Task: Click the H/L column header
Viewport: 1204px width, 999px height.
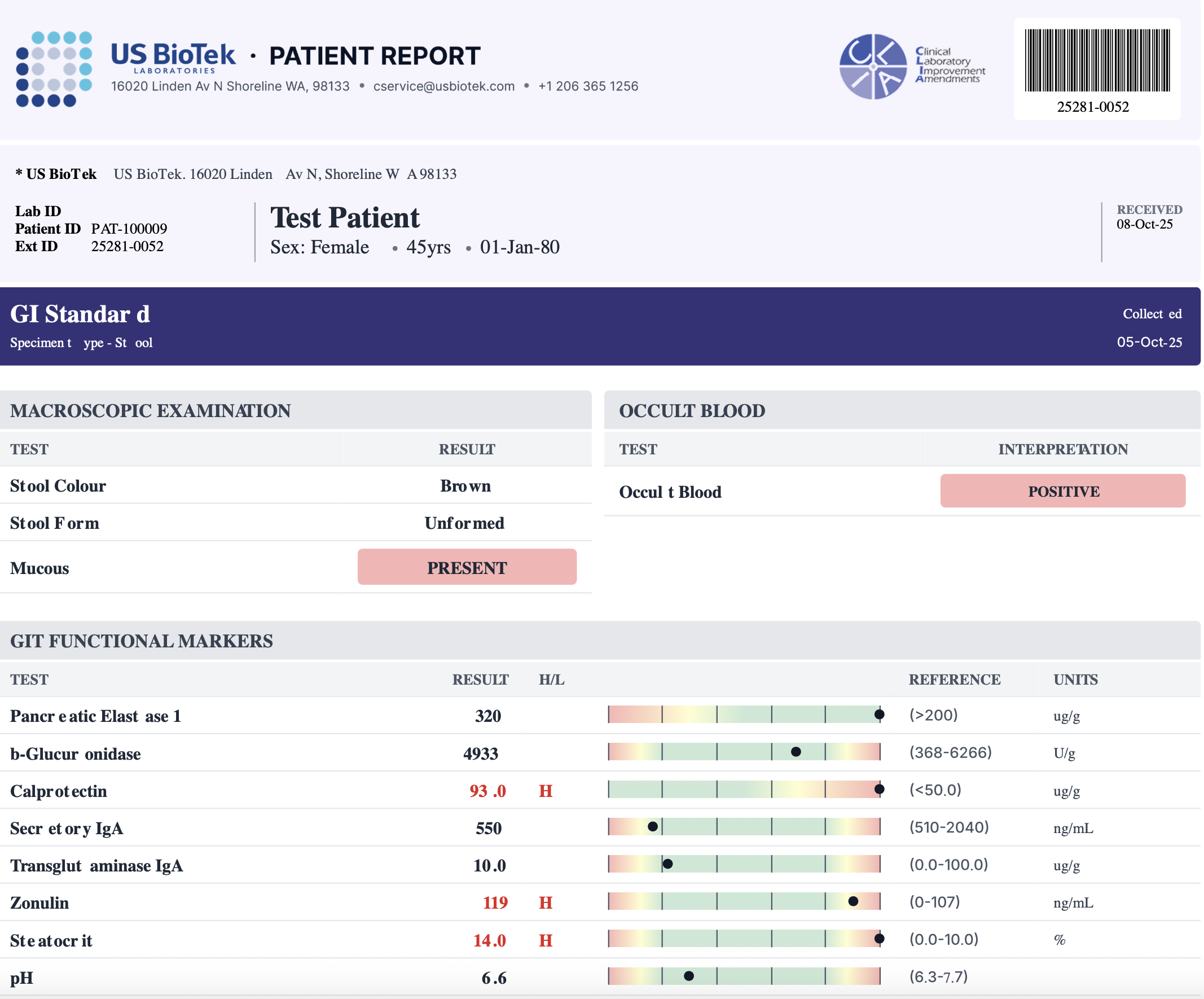Action: [x=552, y=680]
